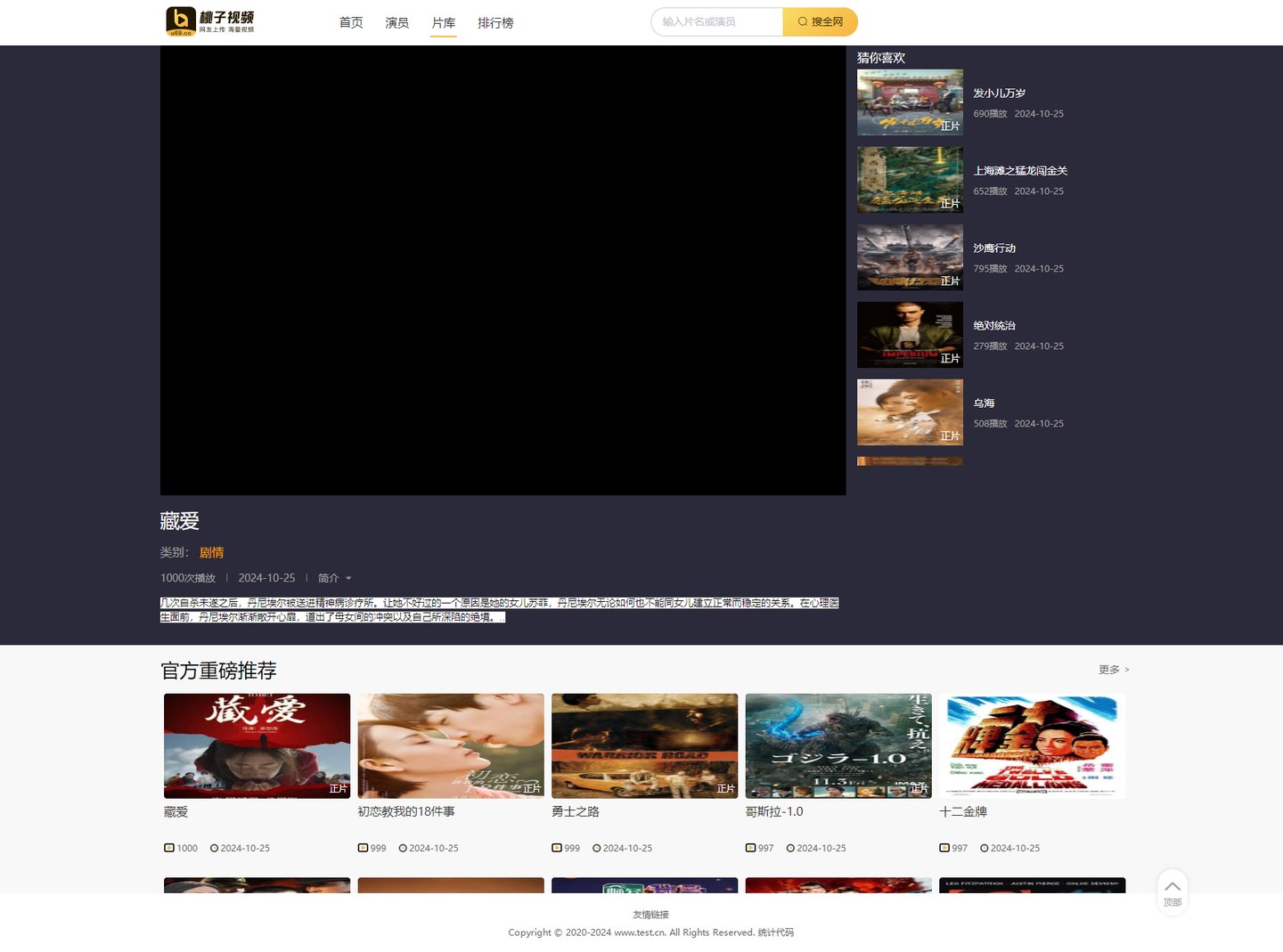Expand the 简介 dropdown
Screen dimensions: 1283x952
[x=335, y=578]
